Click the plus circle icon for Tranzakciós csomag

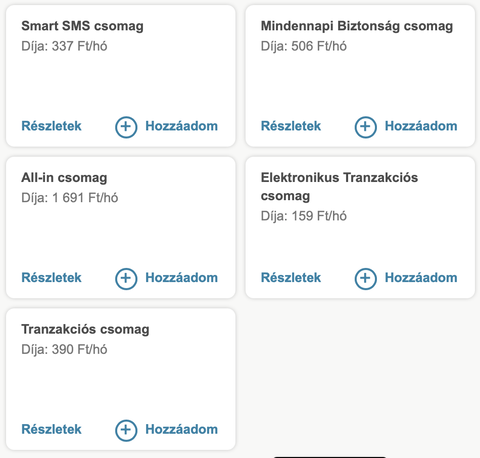point(126,430)
